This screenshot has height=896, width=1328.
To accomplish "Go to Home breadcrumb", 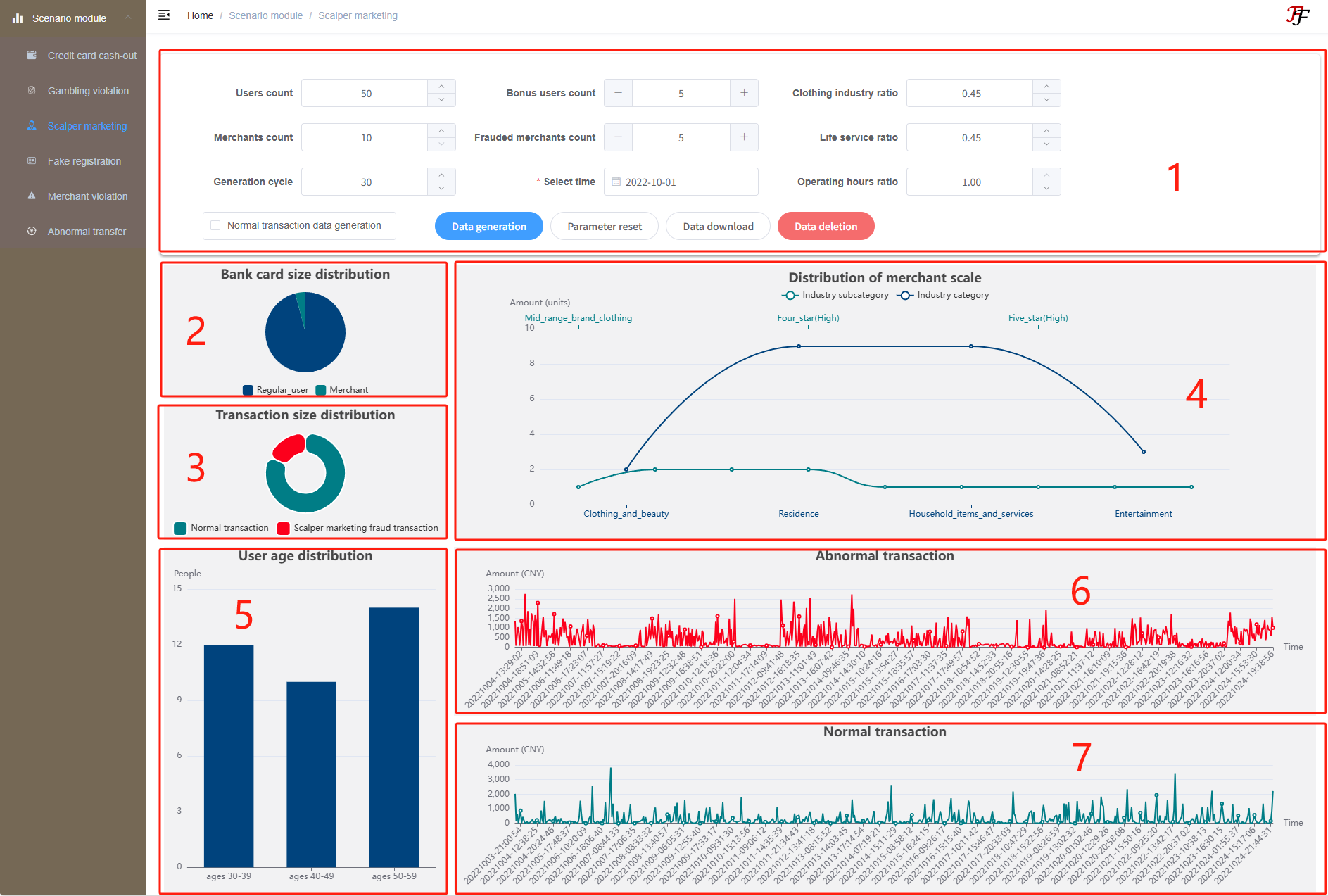I will coord(200,15).
